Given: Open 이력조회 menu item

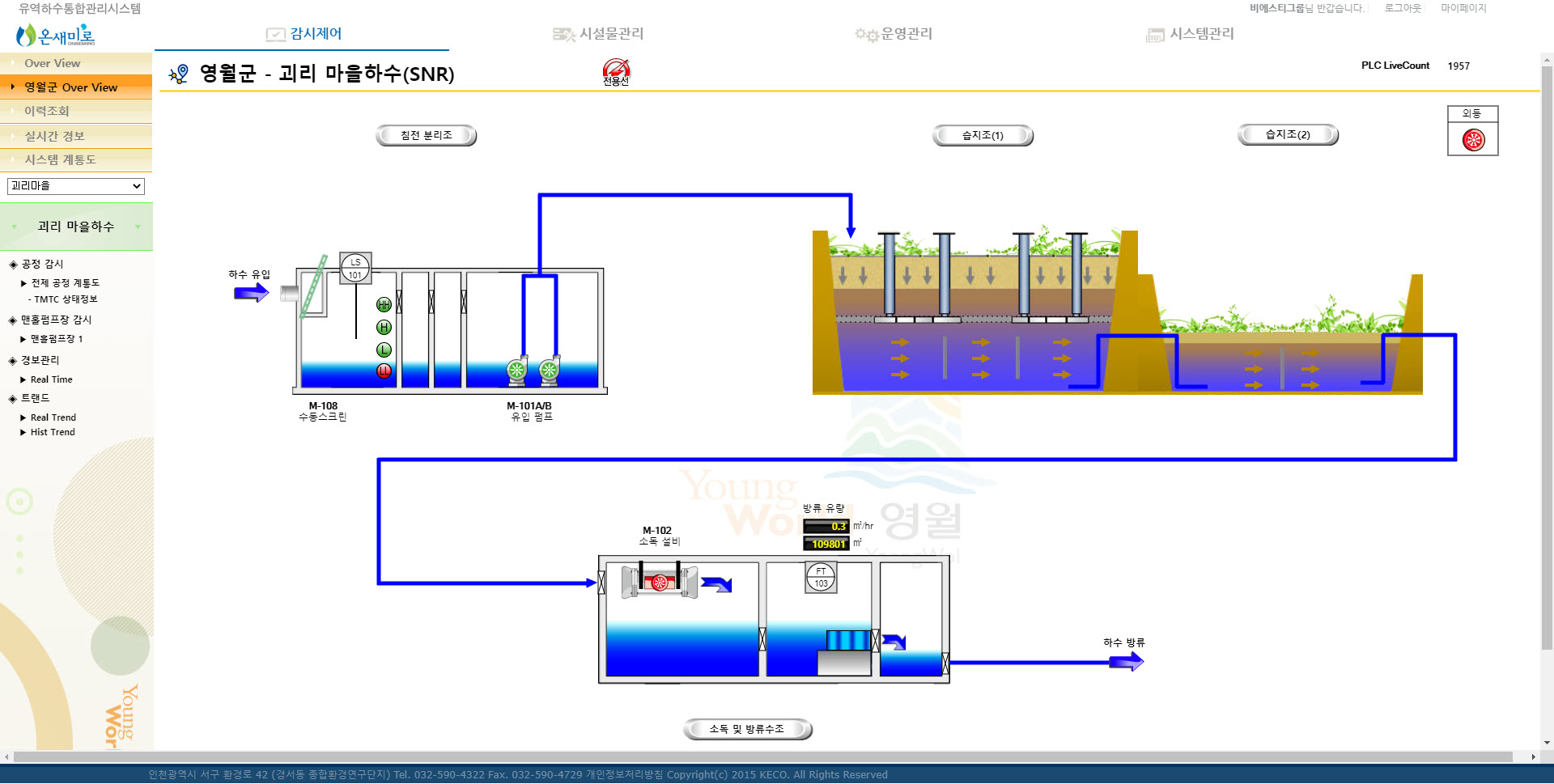Looking at the screenshot, I should pyautogui.click(x=76, y=111).
